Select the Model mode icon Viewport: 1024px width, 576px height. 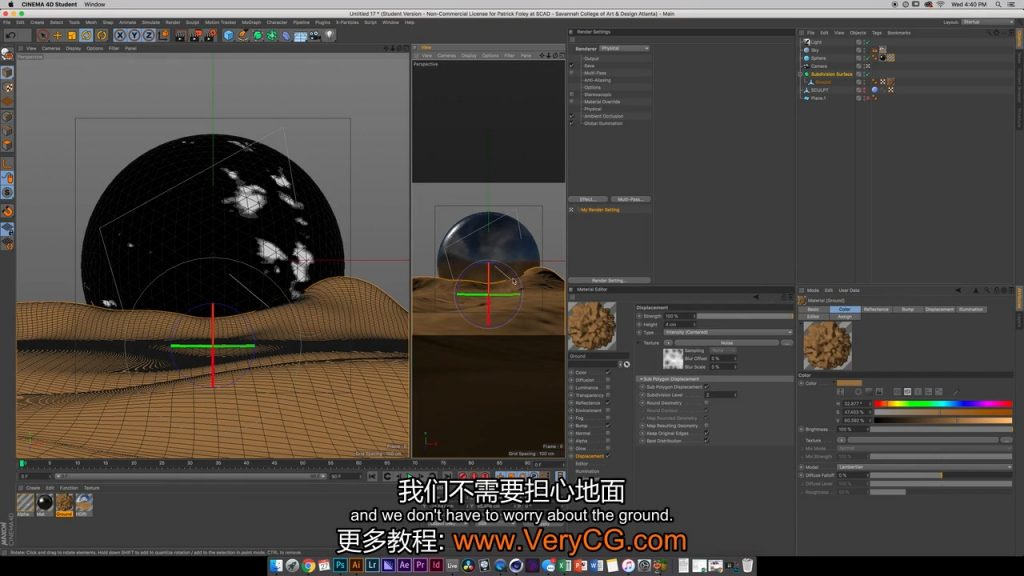click(x=7, y=72)
